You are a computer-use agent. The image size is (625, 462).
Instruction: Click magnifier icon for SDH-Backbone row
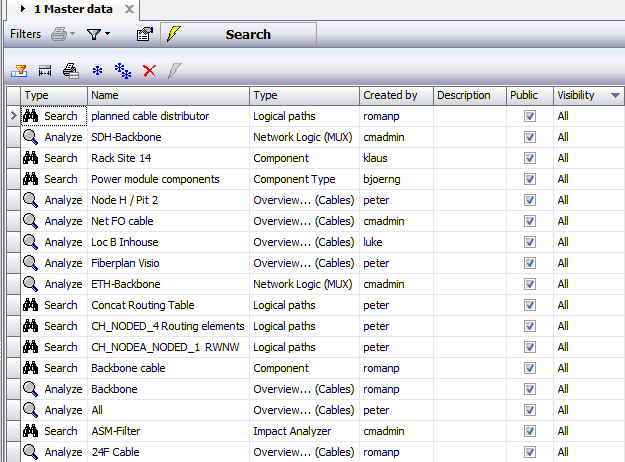coord(30,137)
